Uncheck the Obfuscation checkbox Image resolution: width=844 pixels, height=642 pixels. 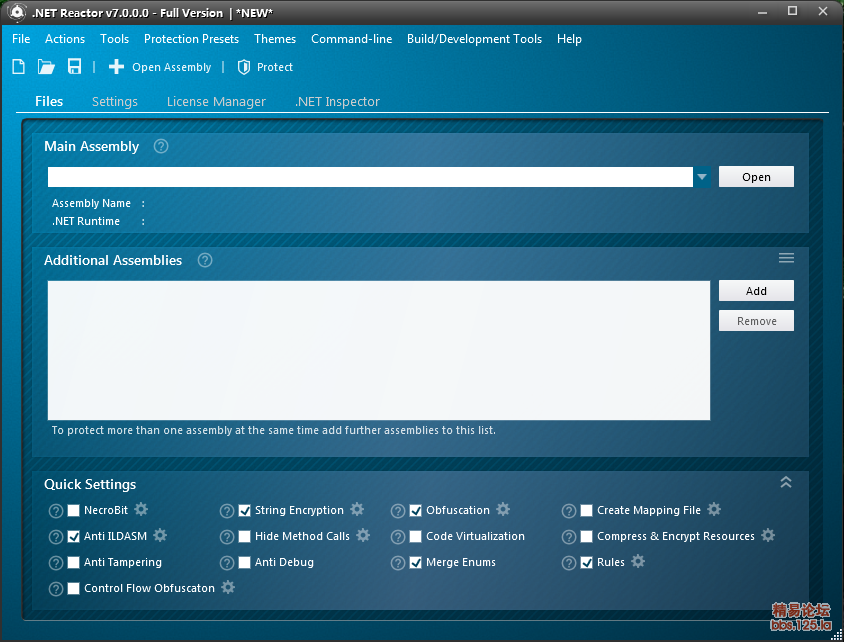tap(416, 510)
